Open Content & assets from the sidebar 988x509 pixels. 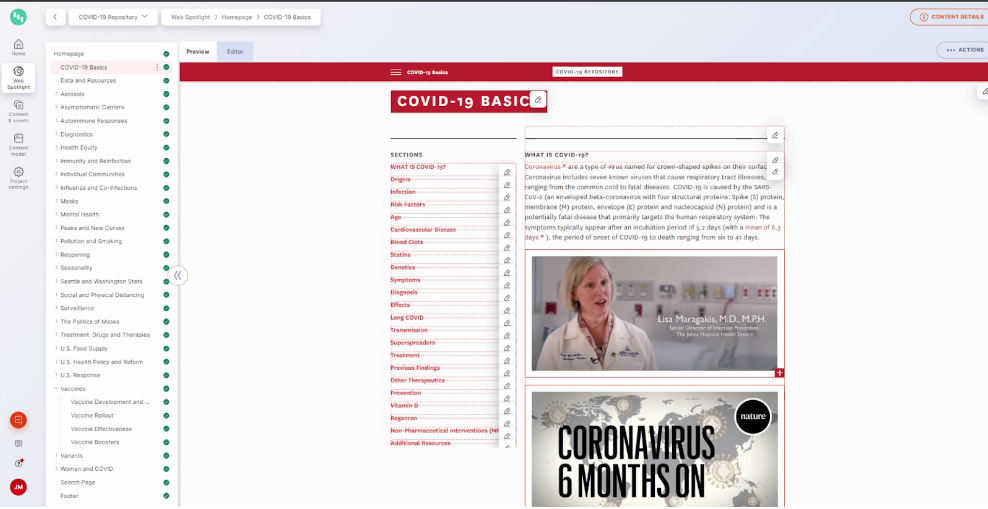[x=18, y=111]
